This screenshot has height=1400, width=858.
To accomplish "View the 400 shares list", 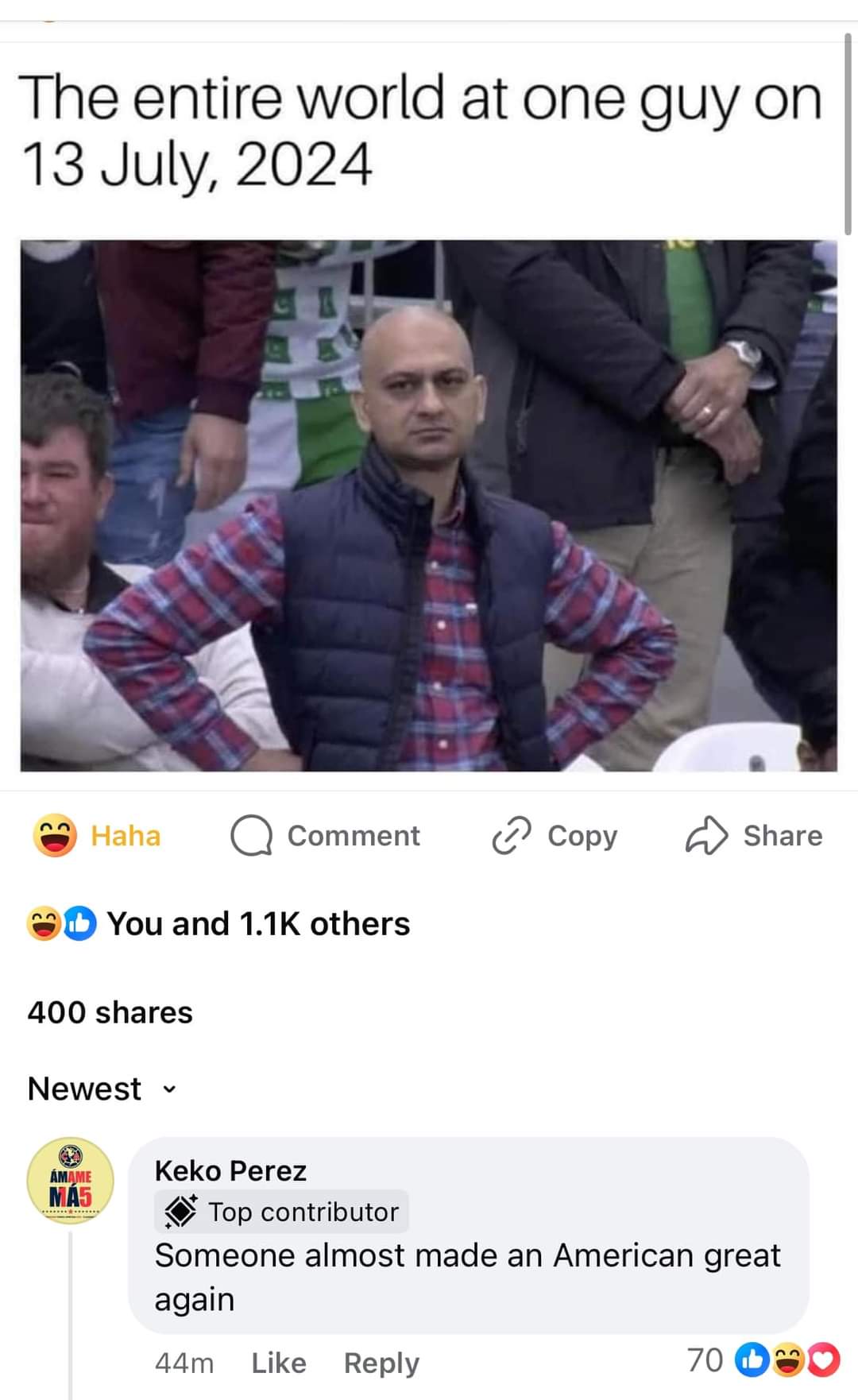I will click(110, 1012).
